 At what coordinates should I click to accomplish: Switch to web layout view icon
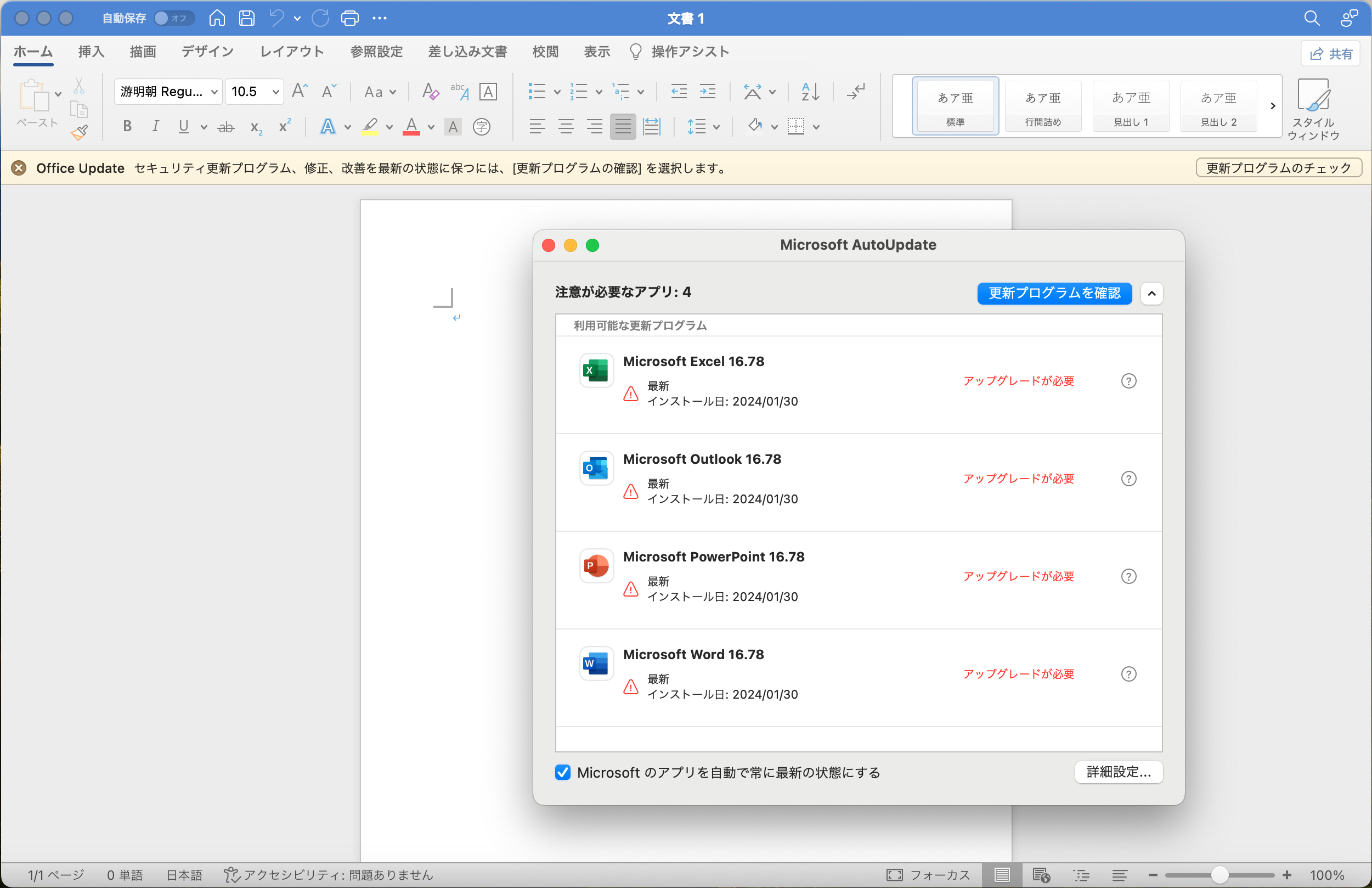point(1041,875)
